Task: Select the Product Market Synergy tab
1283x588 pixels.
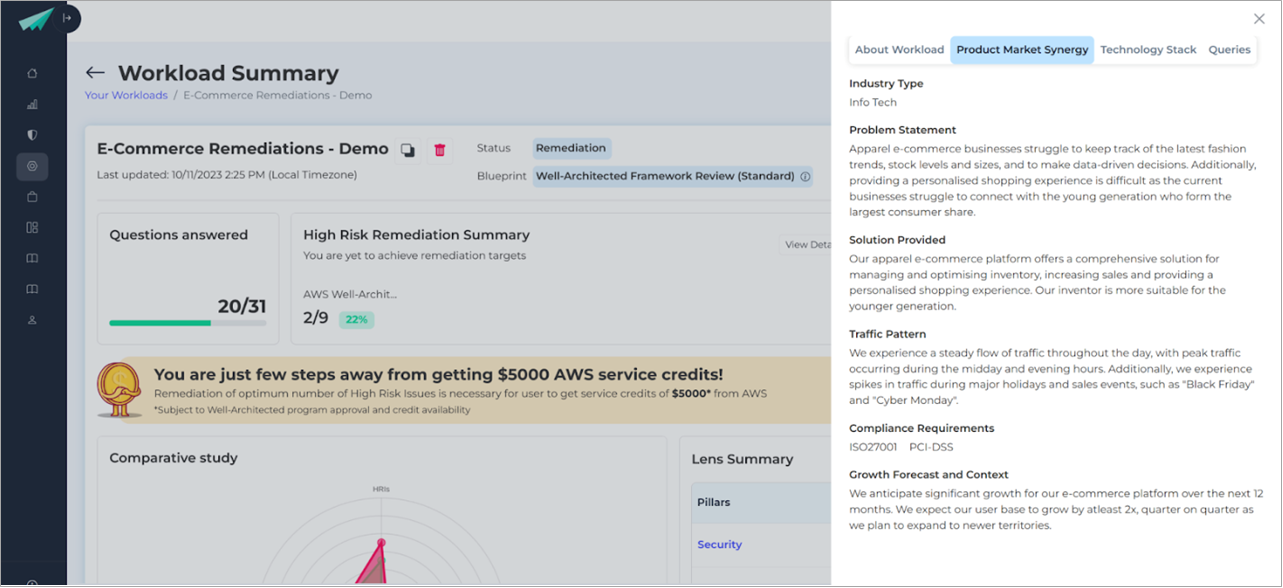Action: (x=1022, y=50)
